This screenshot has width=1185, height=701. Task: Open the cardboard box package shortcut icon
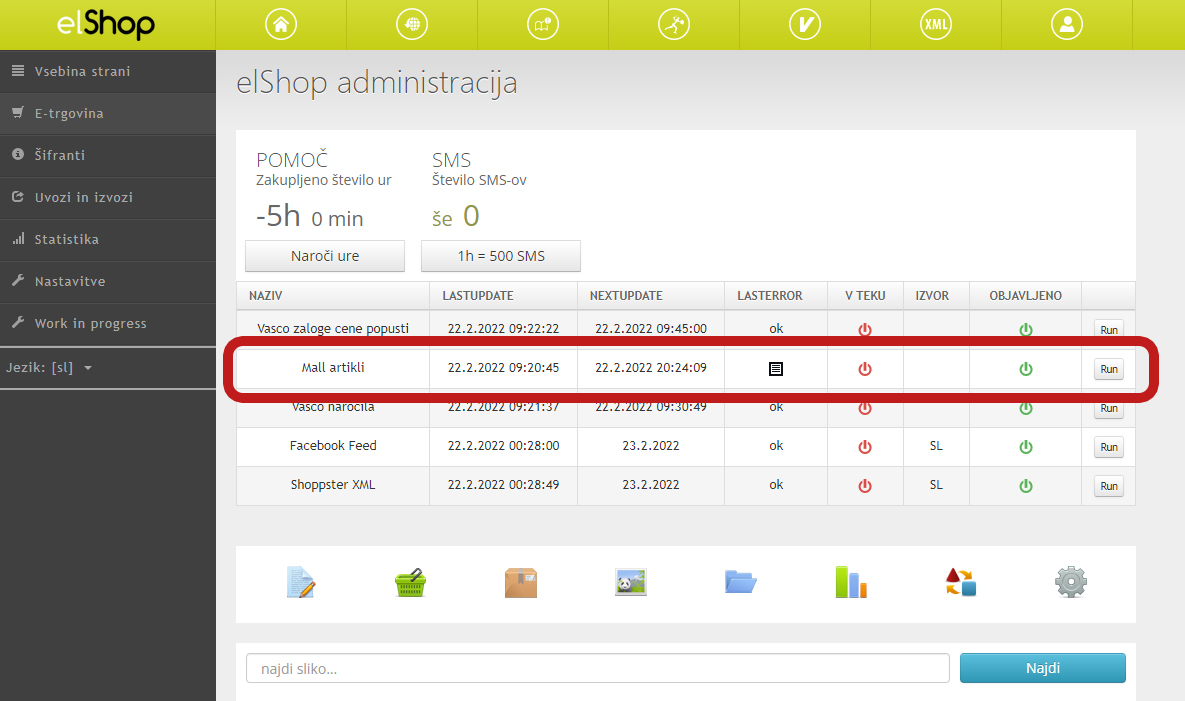coord(521,582)
